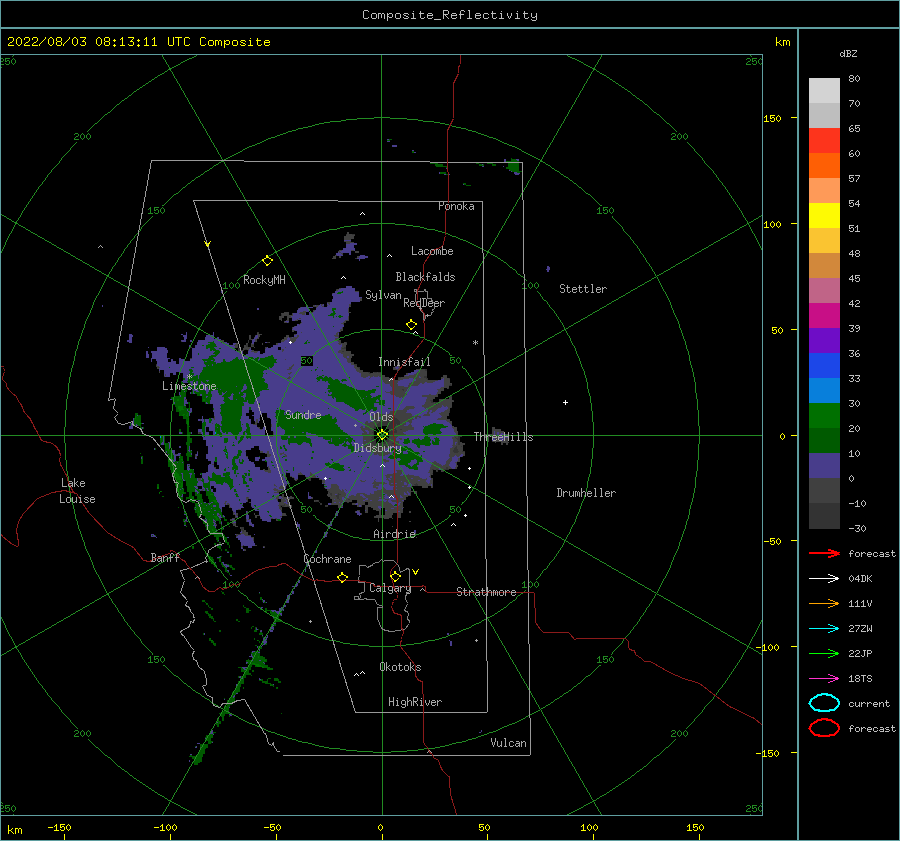Click the Sylvan label
The image size is (900, 841).
(x=383, y=295)
